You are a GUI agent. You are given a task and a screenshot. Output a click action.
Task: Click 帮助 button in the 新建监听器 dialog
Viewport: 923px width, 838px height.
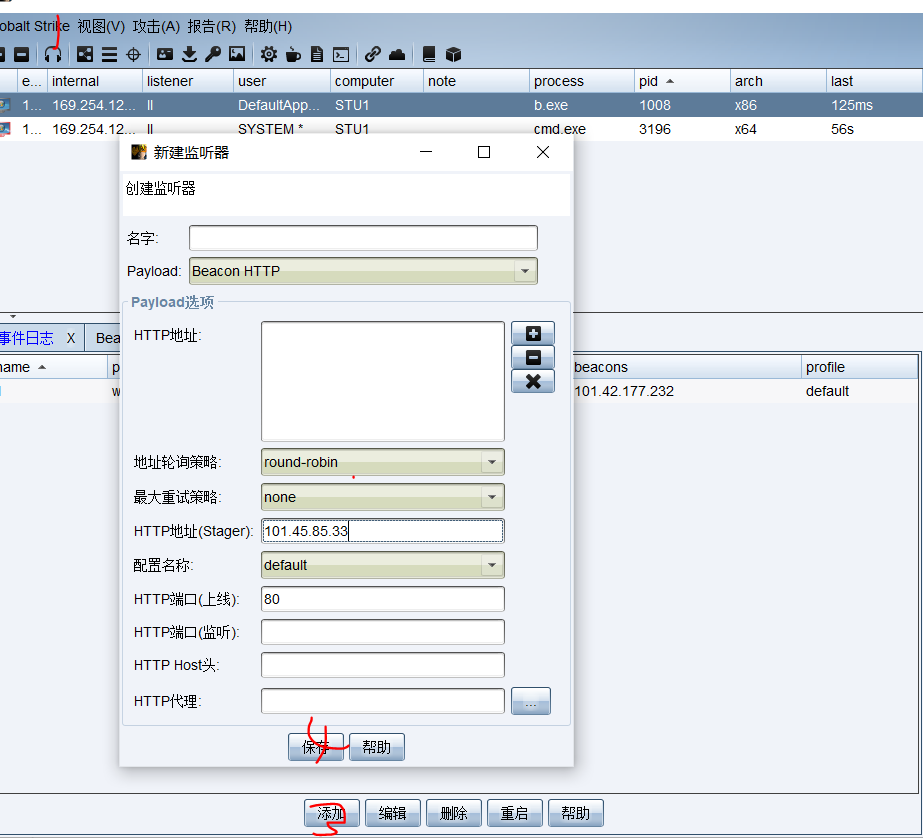coord(377,747)
